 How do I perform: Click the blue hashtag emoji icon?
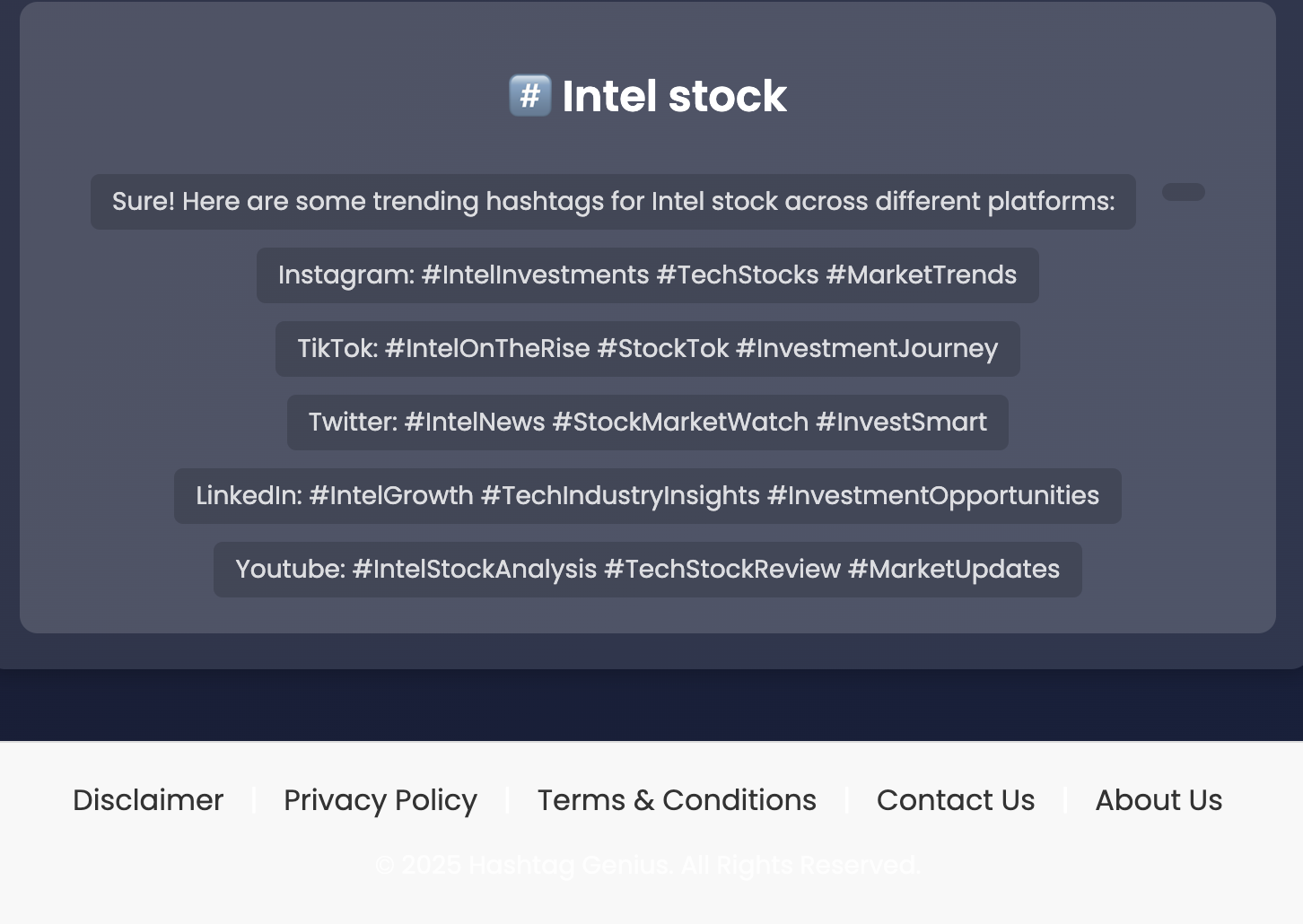point(529,95)
